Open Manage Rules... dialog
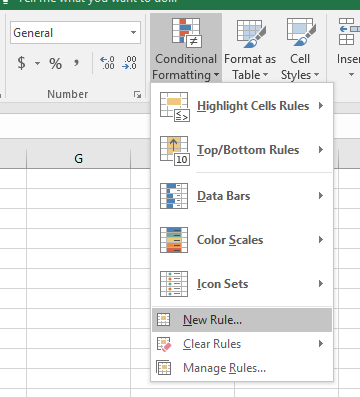 pos(242,368)
